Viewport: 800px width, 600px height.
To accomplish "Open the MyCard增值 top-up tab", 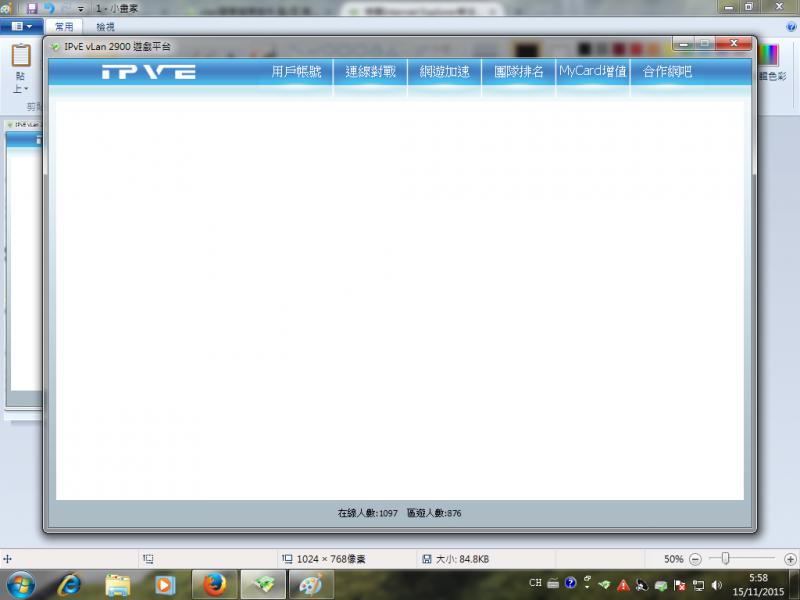I will point(593,72).
